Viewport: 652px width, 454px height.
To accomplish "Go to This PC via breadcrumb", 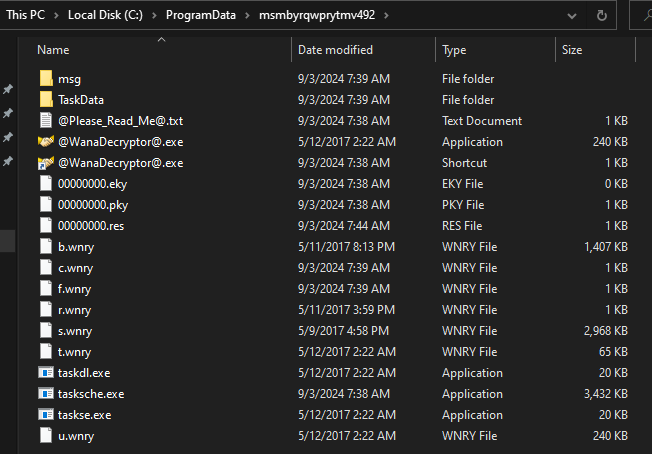I will [x=24, y=17].
